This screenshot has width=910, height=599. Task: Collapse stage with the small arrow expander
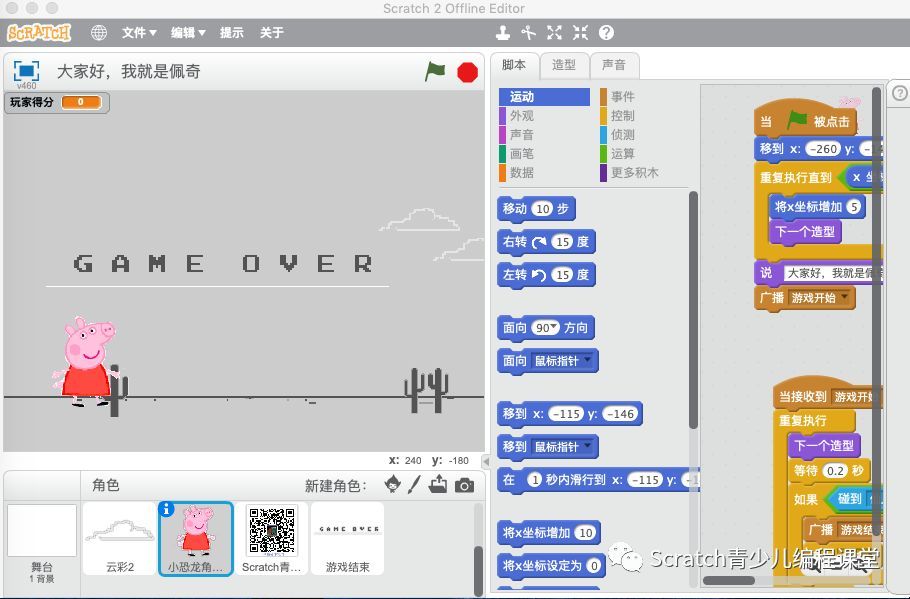coord(486,461)
